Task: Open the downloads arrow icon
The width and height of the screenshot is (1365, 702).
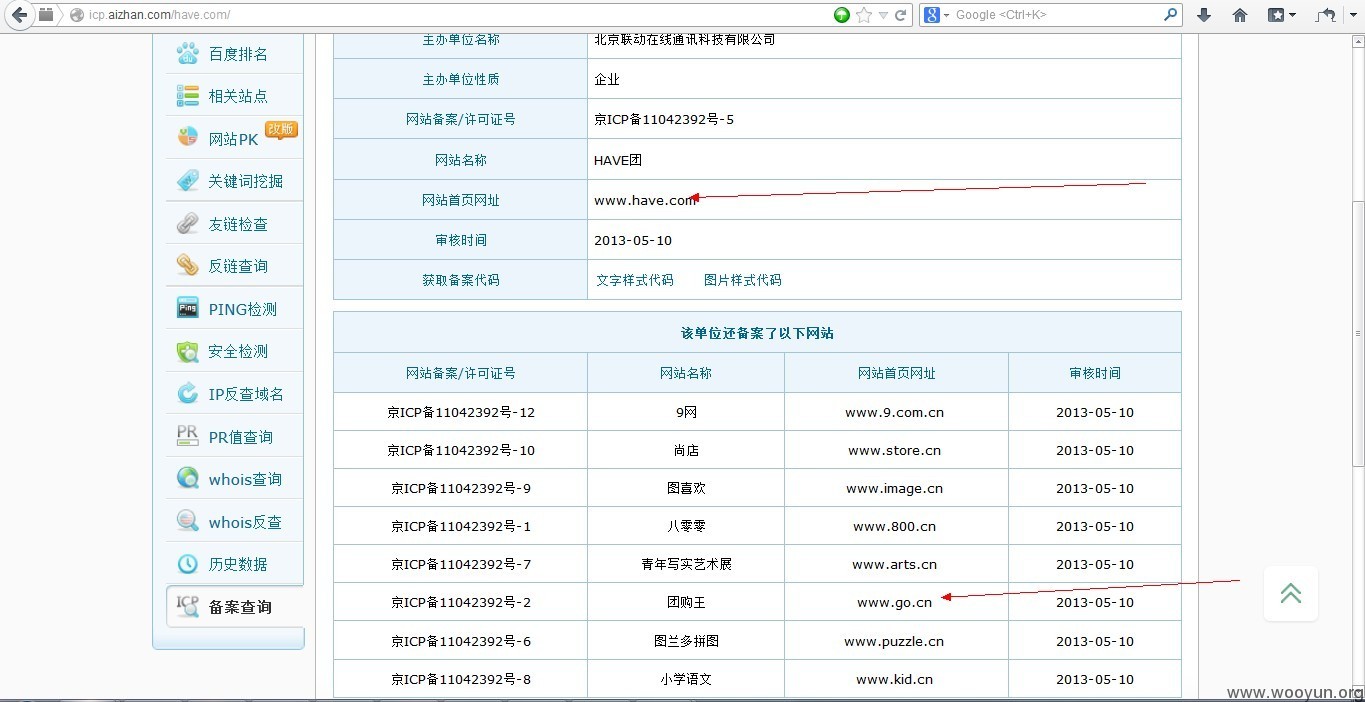Action: point(1204,15)
